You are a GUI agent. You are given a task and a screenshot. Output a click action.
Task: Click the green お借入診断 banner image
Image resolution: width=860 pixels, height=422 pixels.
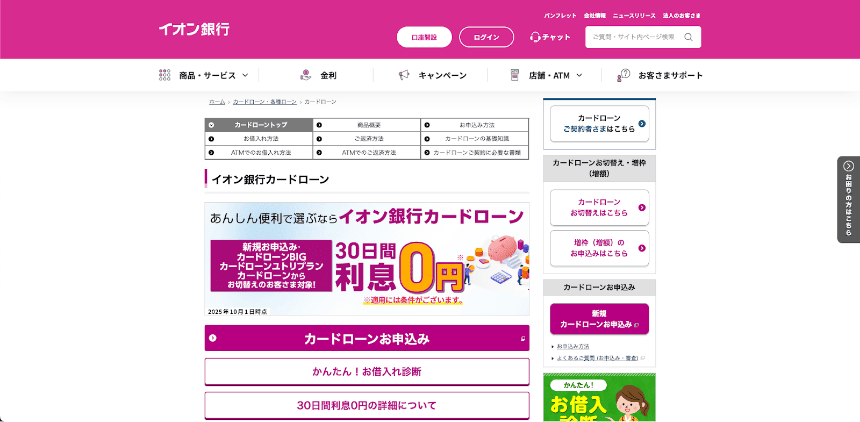599,397
